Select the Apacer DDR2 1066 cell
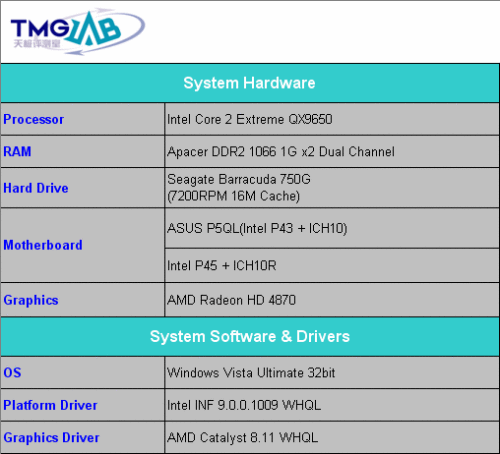This screenshot has height=454, width=500. point(332,151)
